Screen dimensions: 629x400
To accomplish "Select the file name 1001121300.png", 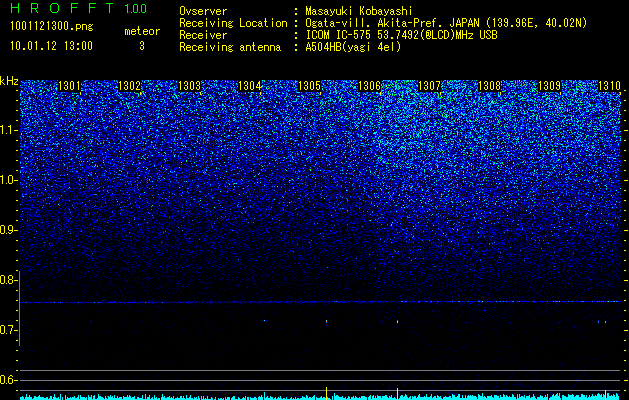I will point(52,27).
